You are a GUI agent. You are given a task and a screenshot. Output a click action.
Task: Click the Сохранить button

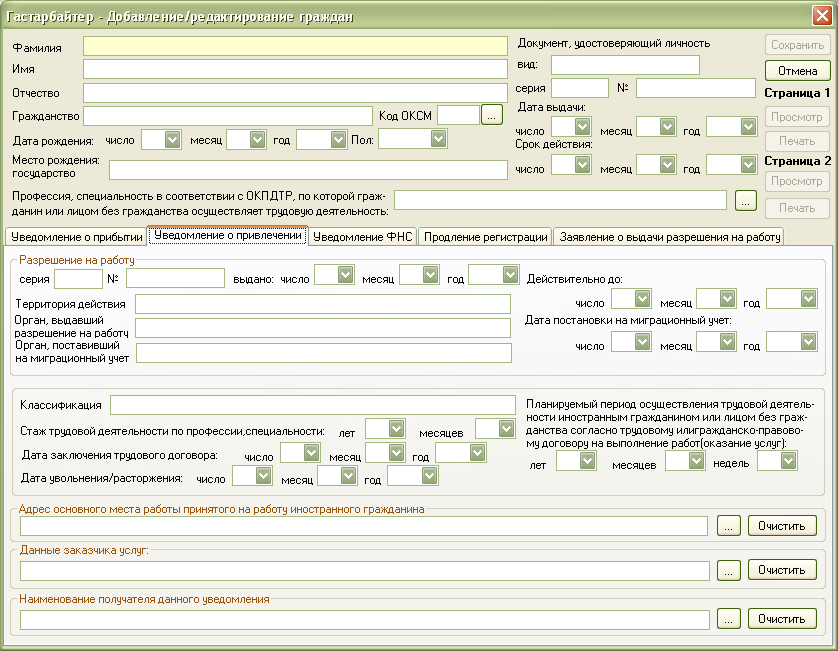tap(797, 45)
